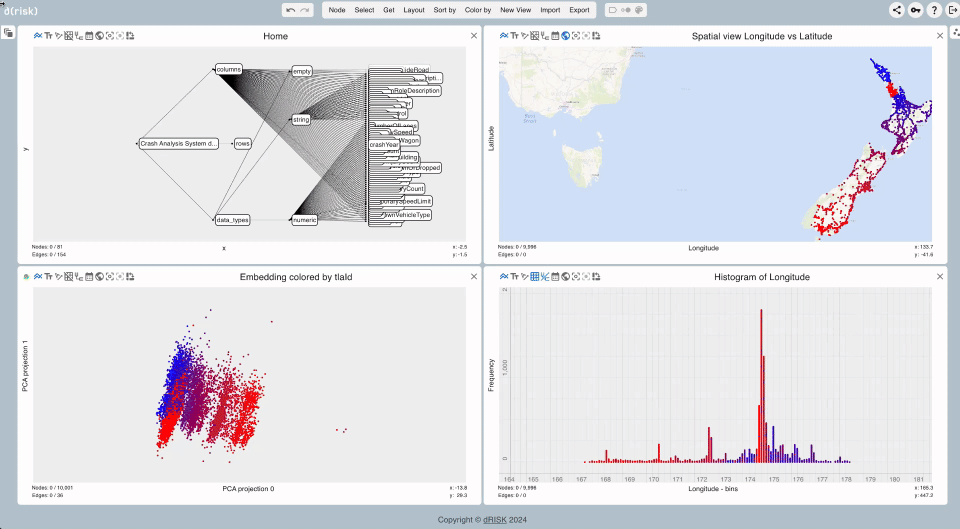Open the Node menu

337,10
